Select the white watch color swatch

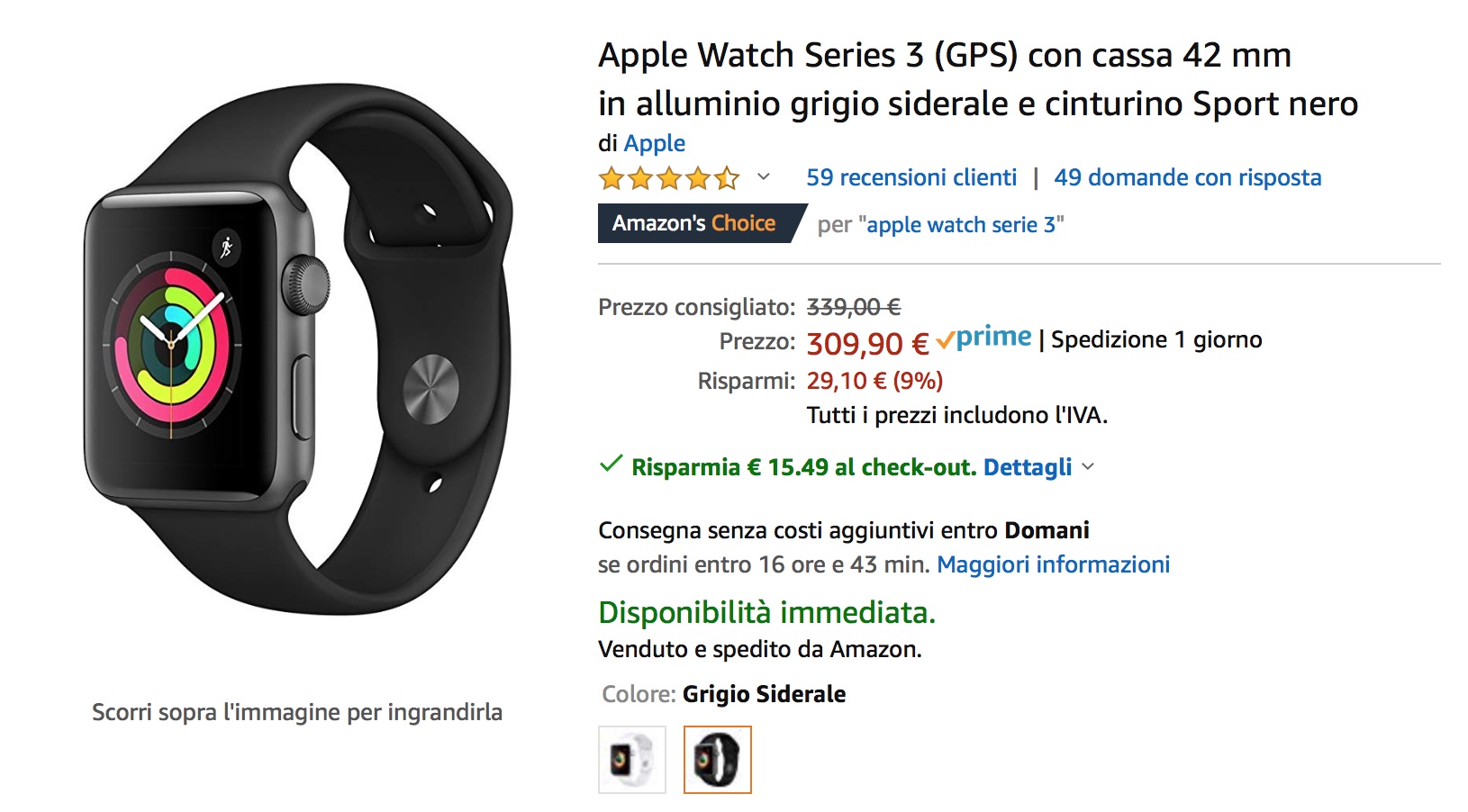click(631, 760)
